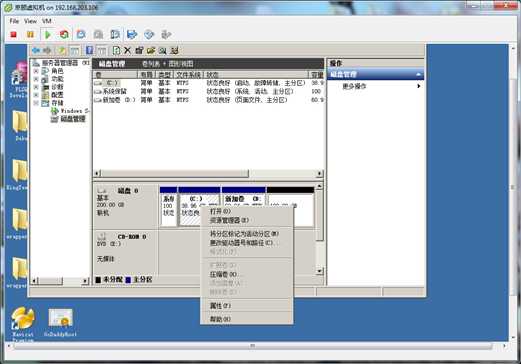Image resolution: width=521 pixels, height=364 pixels.
Task: Click the yellow Suspend VM icon
Action: [30, 34]
